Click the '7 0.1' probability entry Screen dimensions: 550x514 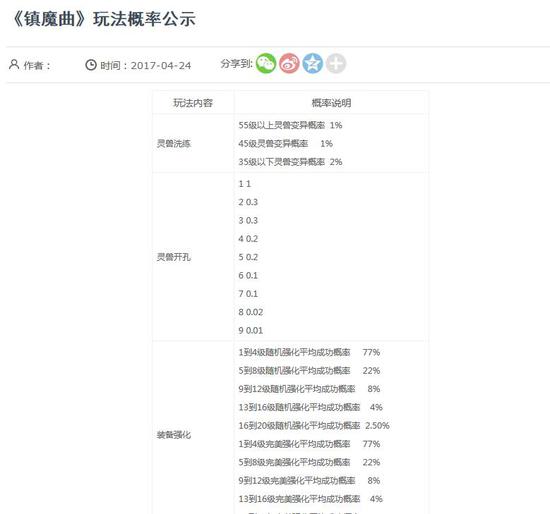pos(248,294)
